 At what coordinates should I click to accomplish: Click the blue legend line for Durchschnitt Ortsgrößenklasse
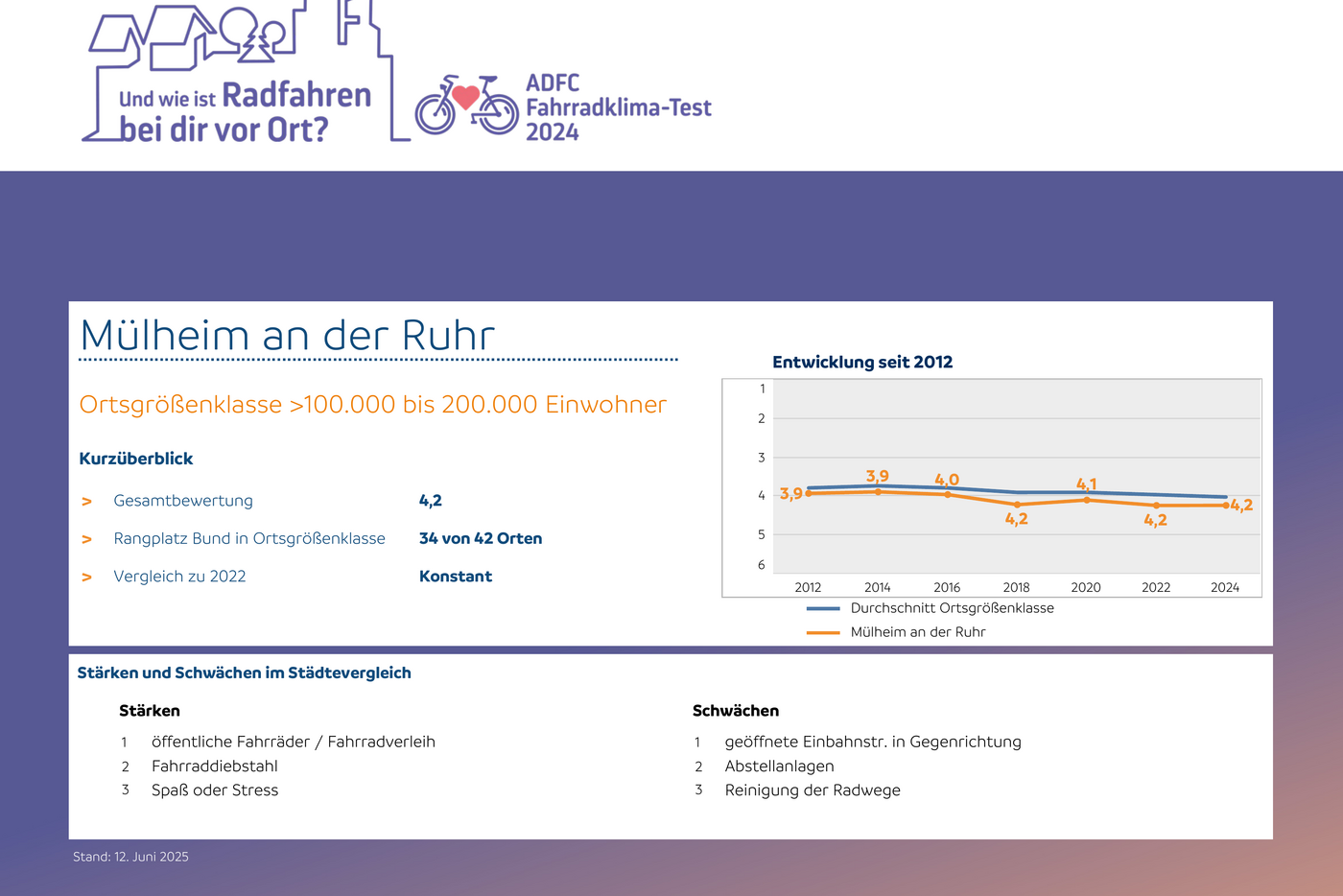tap(823, 608)
